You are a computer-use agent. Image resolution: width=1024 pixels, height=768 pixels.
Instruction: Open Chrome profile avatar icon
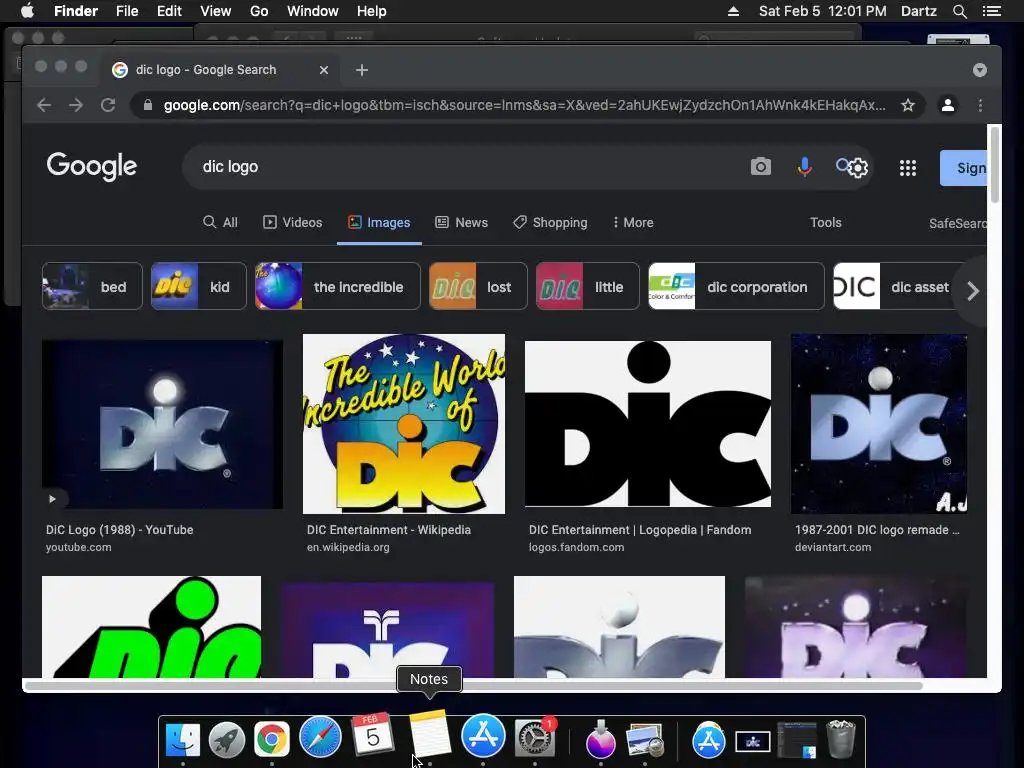click(x=948, y=104)
